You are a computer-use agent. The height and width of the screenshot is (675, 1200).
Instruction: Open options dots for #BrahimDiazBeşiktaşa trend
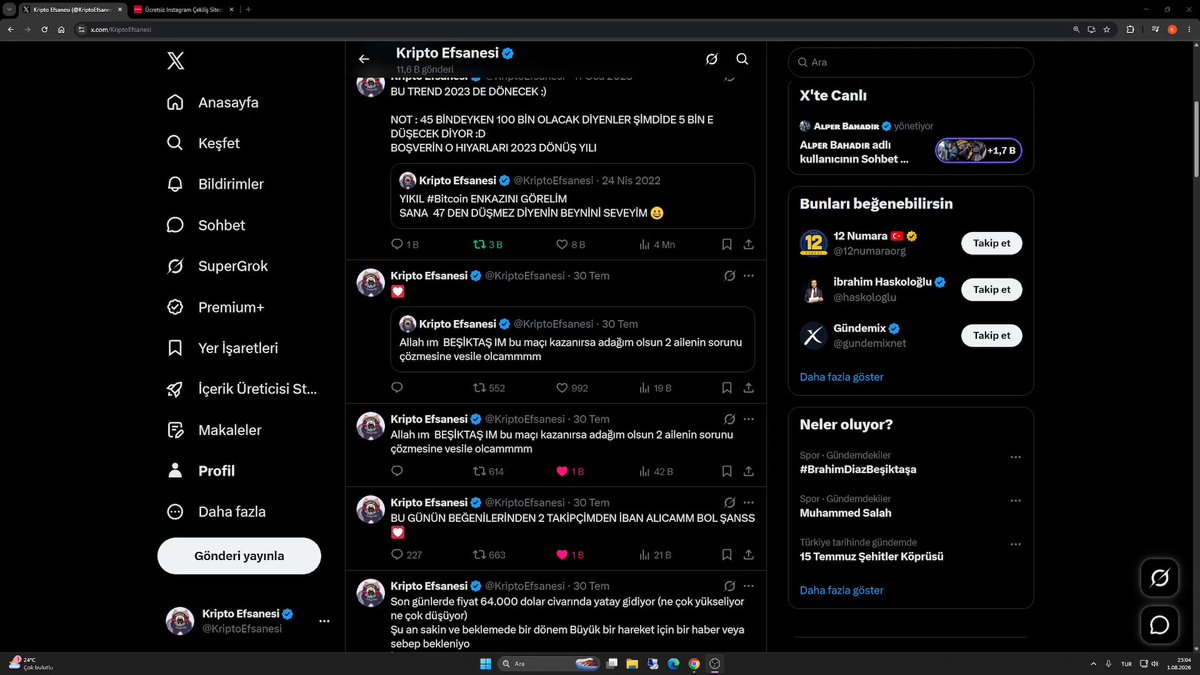pos(1016,457)
